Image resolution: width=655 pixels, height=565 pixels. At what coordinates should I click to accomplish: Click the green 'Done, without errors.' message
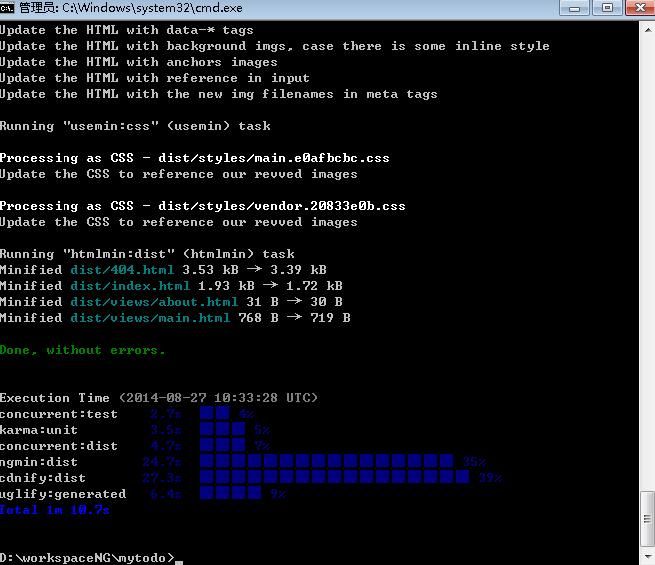83,350
